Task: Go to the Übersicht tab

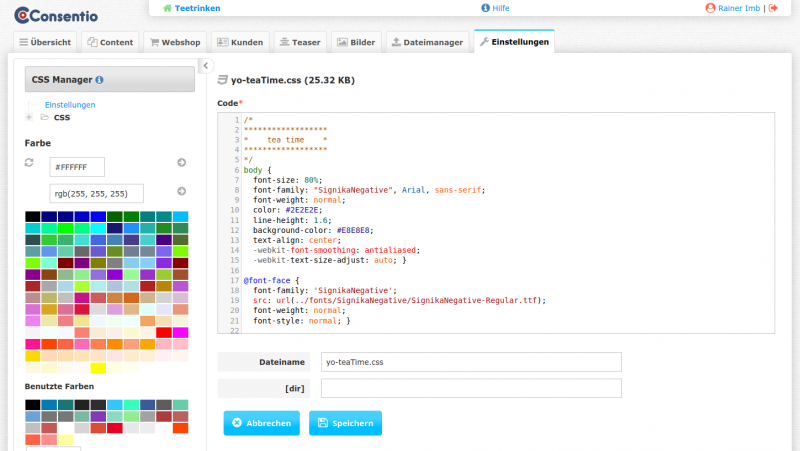Action: coord(44,43)
